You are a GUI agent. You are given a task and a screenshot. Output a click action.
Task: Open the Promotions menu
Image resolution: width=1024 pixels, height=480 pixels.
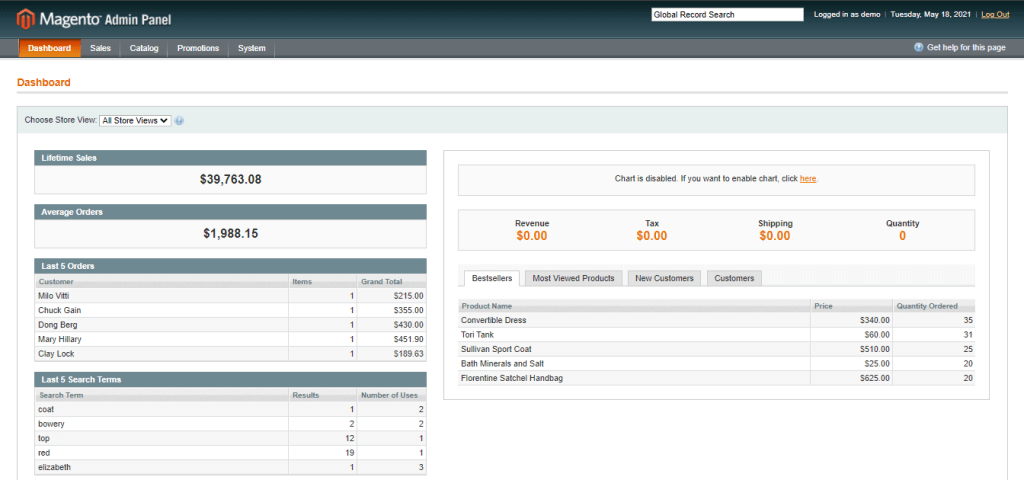pyautogui.click(x=198, y=48)
